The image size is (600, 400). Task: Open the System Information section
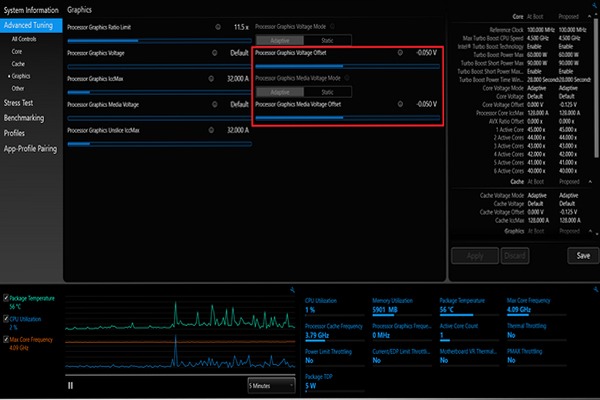(x=31, y=10)
